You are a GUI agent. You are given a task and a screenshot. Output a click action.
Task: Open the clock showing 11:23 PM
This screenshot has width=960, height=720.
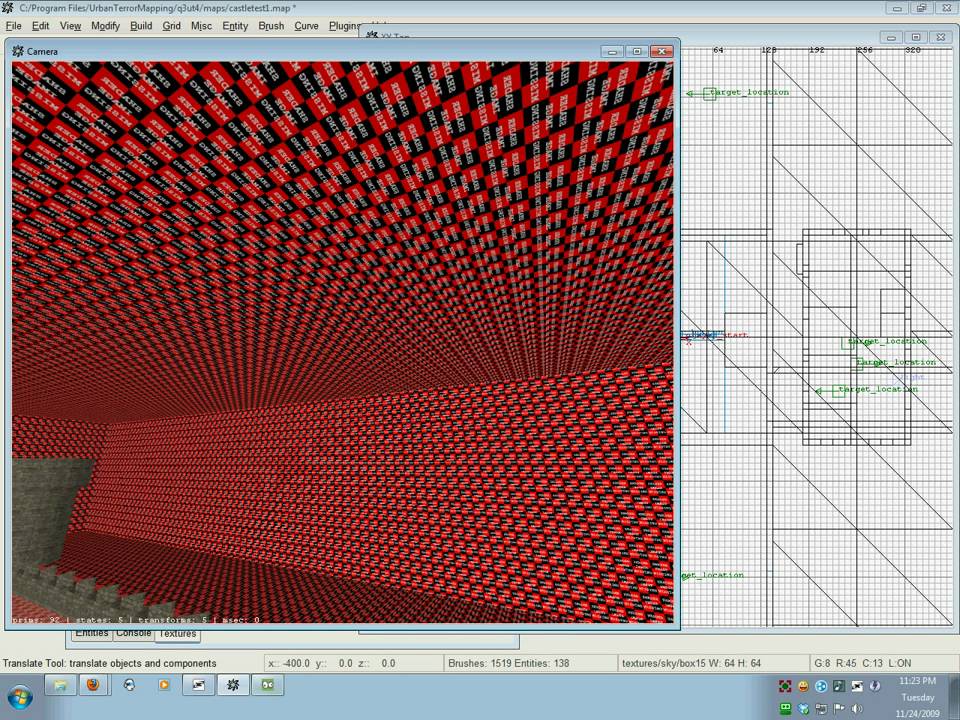(x=917, y=697)
